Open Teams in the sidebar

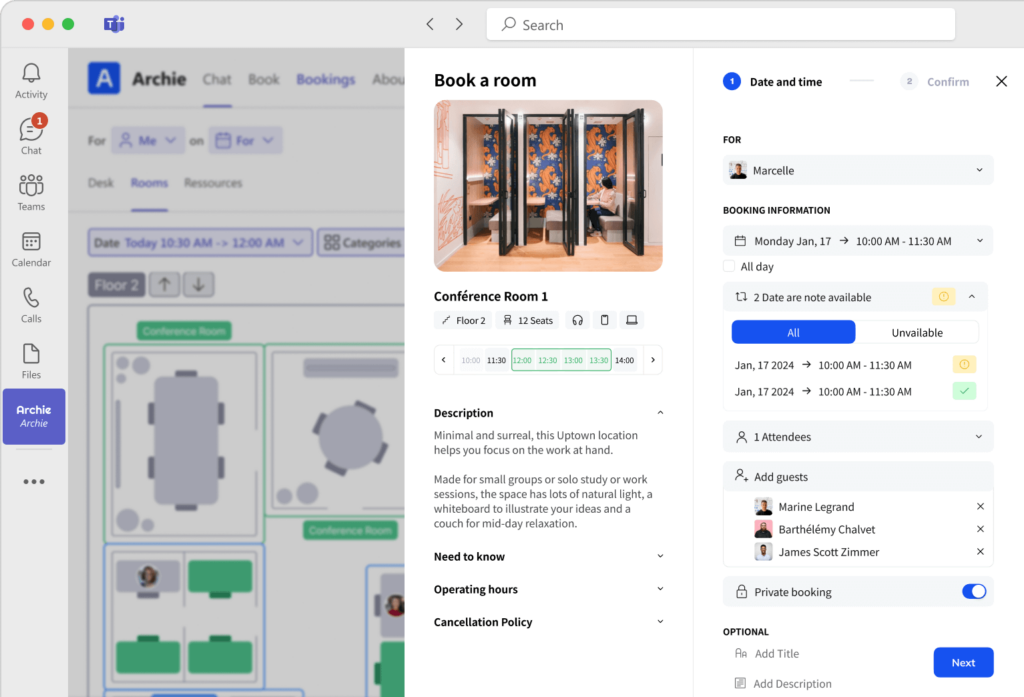point(31,192)
